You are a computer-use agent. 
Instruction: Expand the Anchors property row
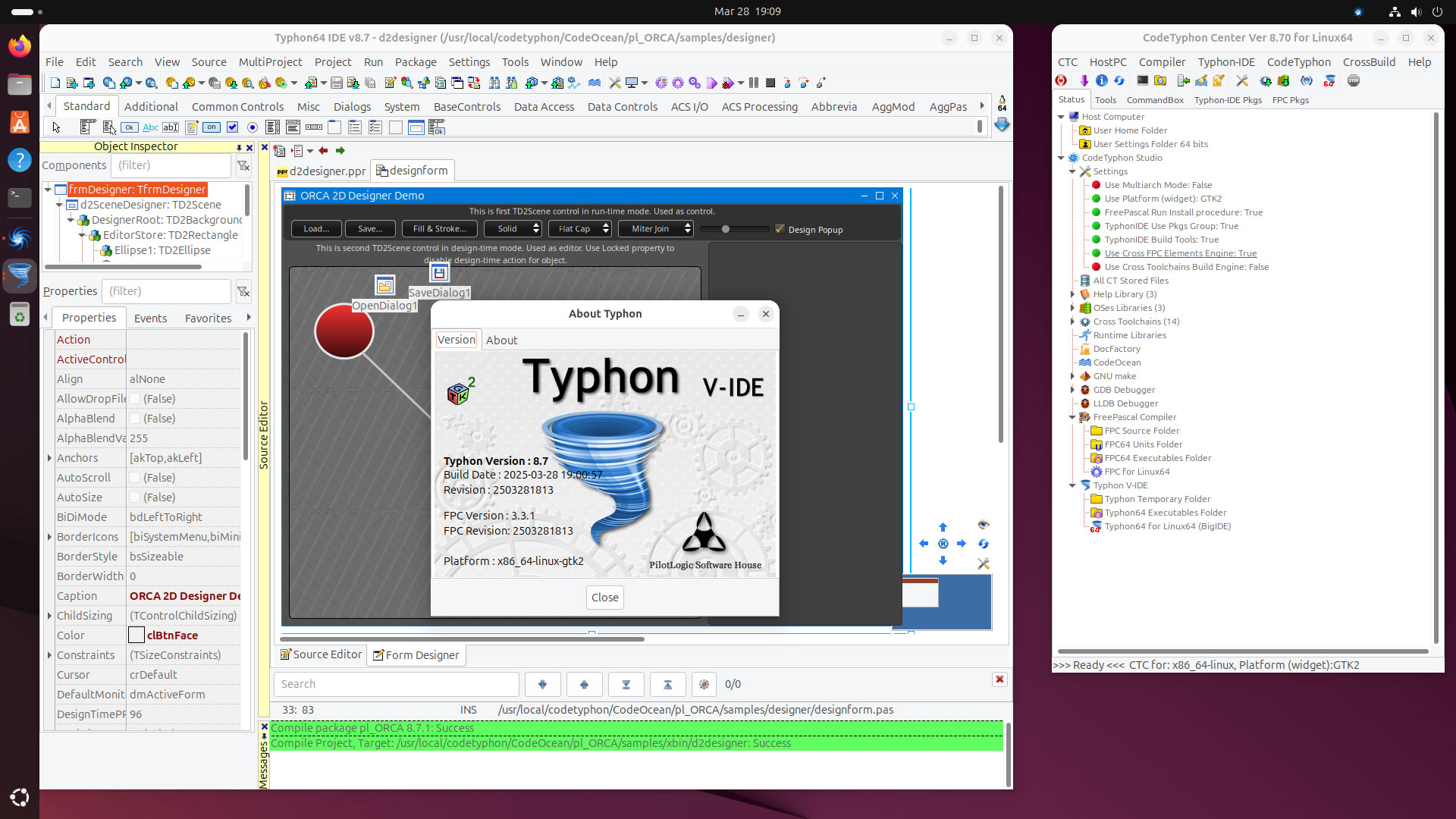click(x=49, y=458)
